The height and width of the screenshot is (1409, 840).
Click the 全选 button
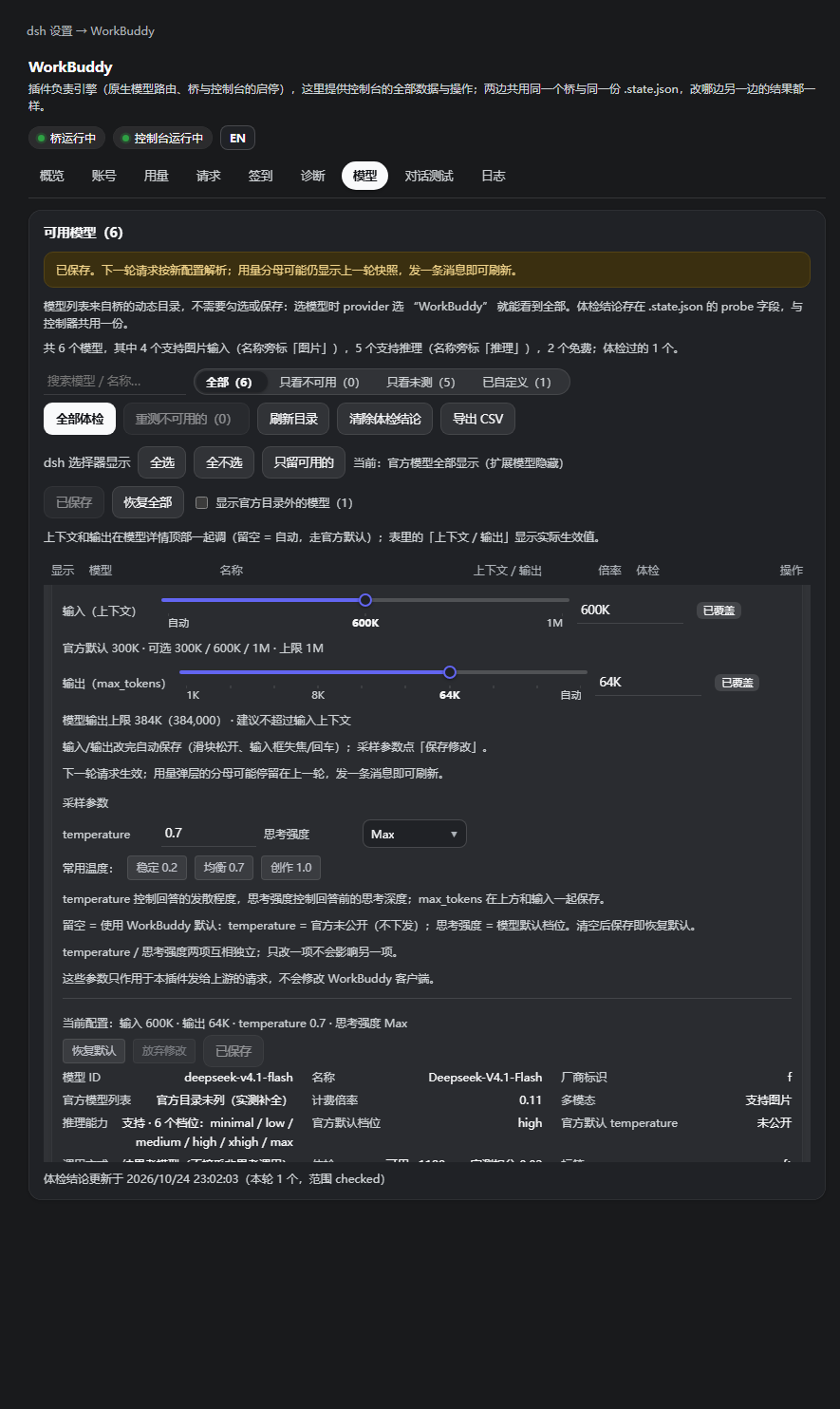pos(162,462)
